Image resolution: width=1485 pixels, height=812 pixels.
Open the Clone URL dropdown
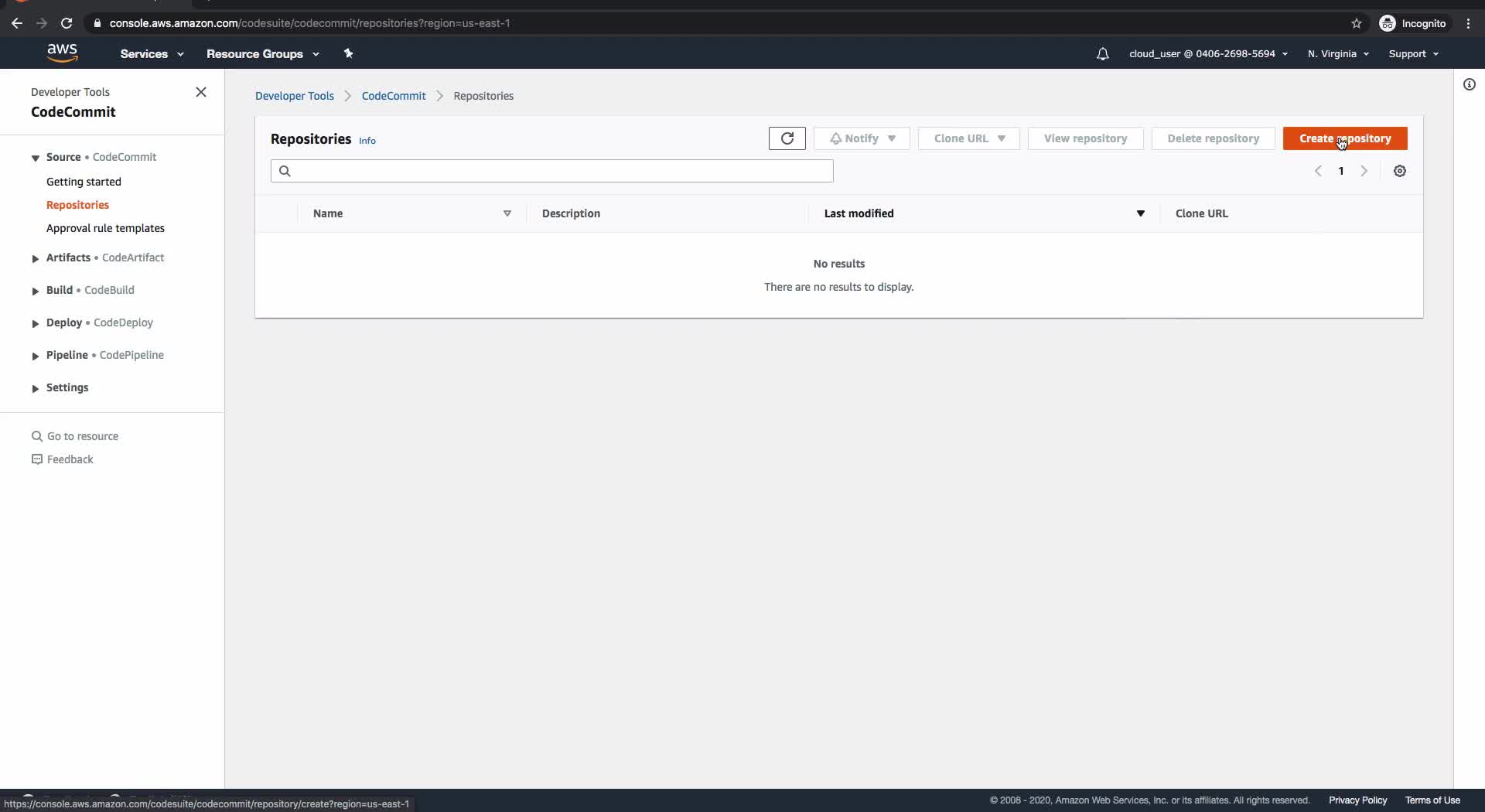(968, 138)
